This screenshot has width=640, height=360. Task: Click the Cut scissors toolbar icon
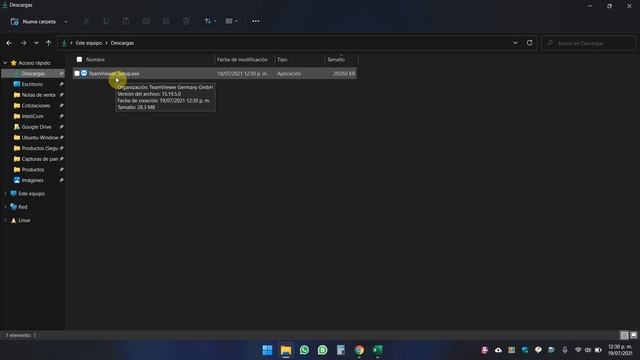[x=86, y=21]
